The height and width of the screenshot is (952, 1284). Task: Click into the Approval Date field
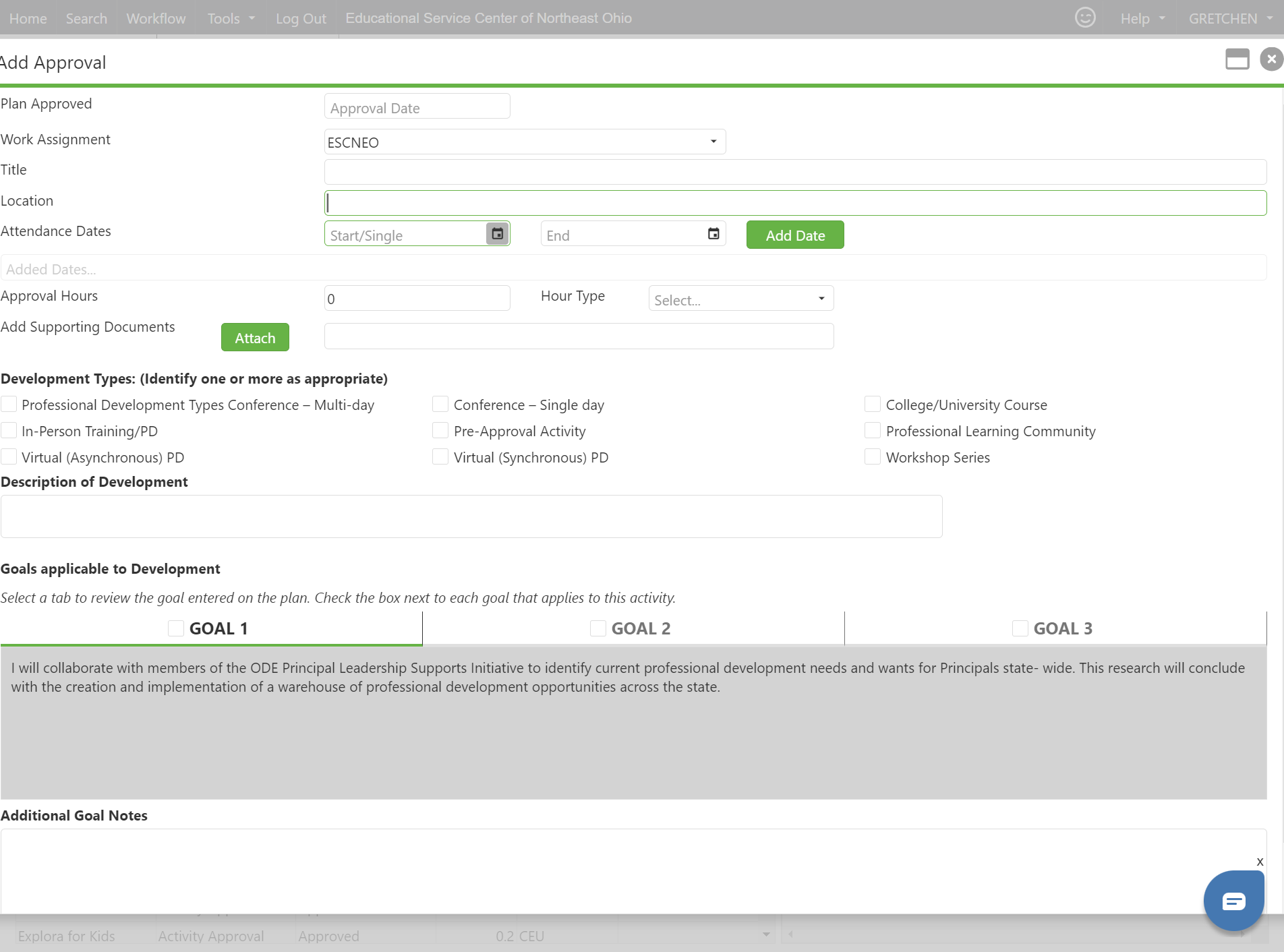pos(417,107)
